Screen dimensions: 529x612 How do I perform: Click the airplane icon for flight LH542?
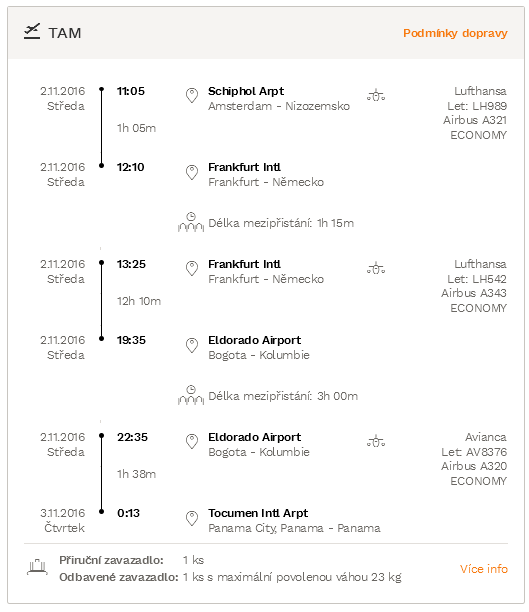click(x=376, y=269)
